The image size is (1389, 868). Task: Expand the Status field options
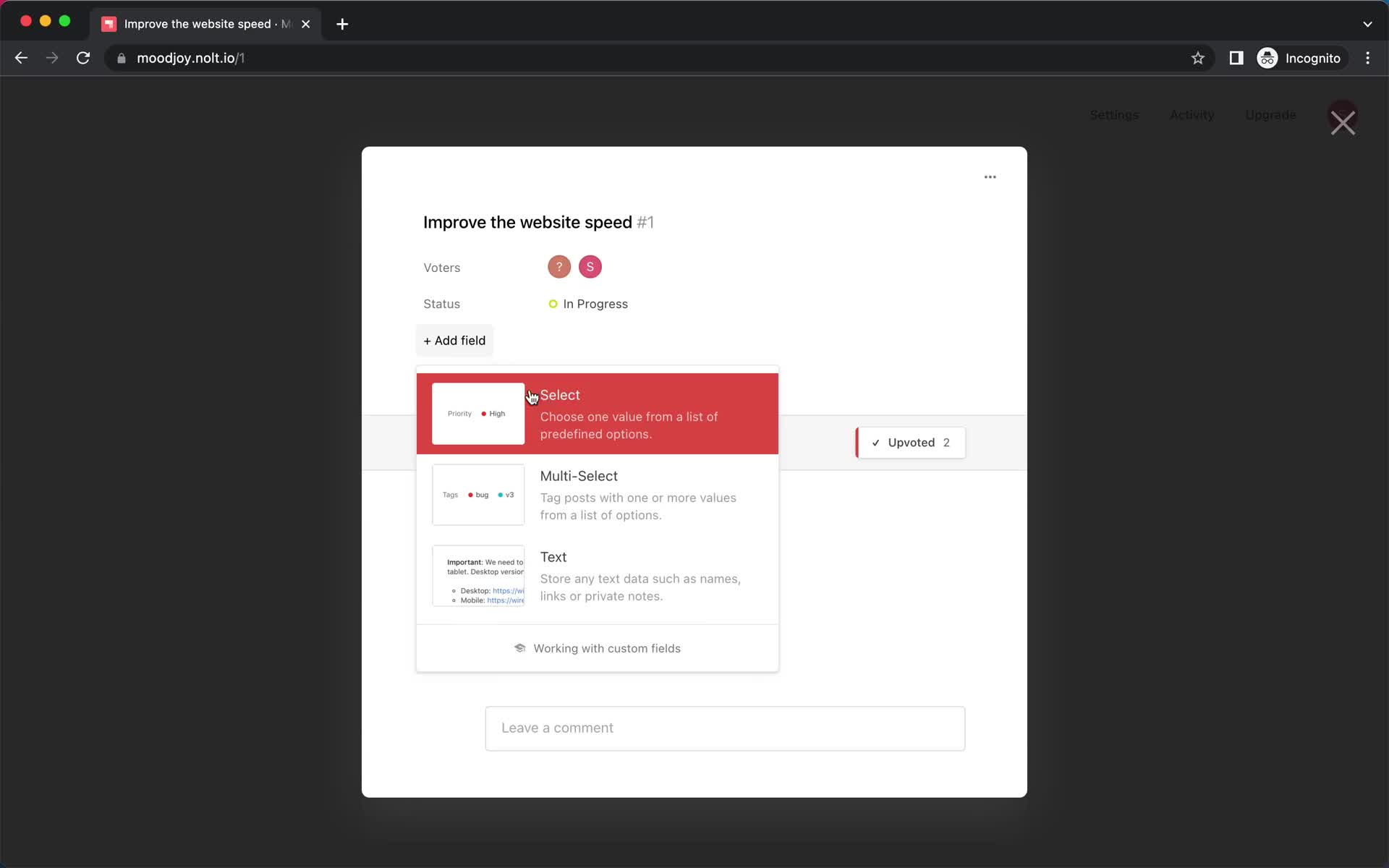(x=595, y=303)
